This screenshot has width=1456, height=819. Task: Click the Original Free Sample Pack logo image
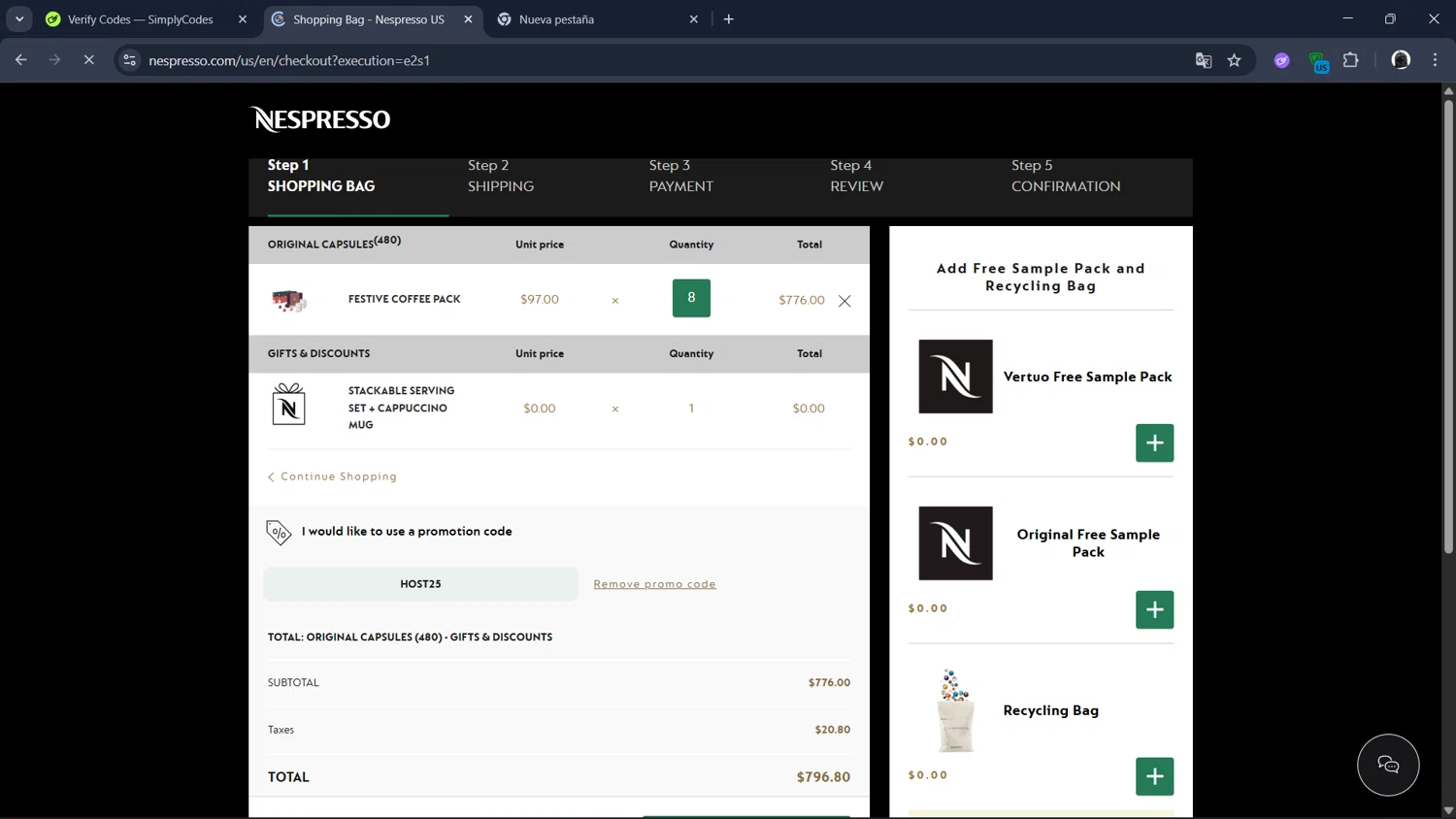[x=955, y=543]
